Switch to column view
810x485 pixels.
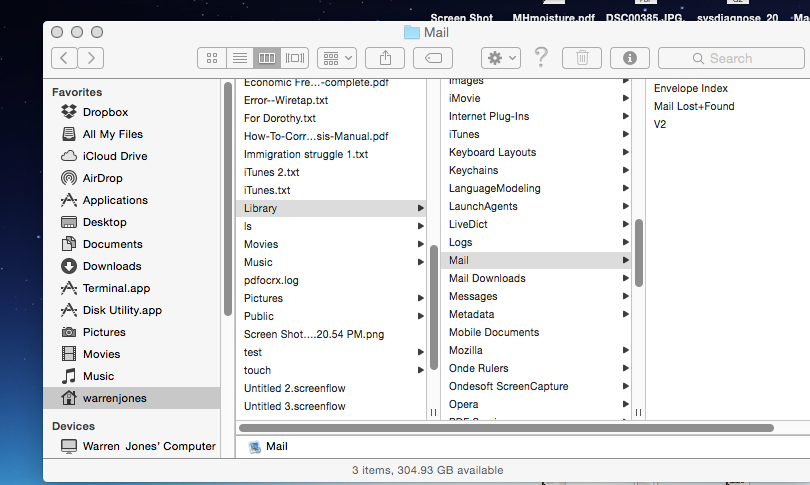coord(267,58)
